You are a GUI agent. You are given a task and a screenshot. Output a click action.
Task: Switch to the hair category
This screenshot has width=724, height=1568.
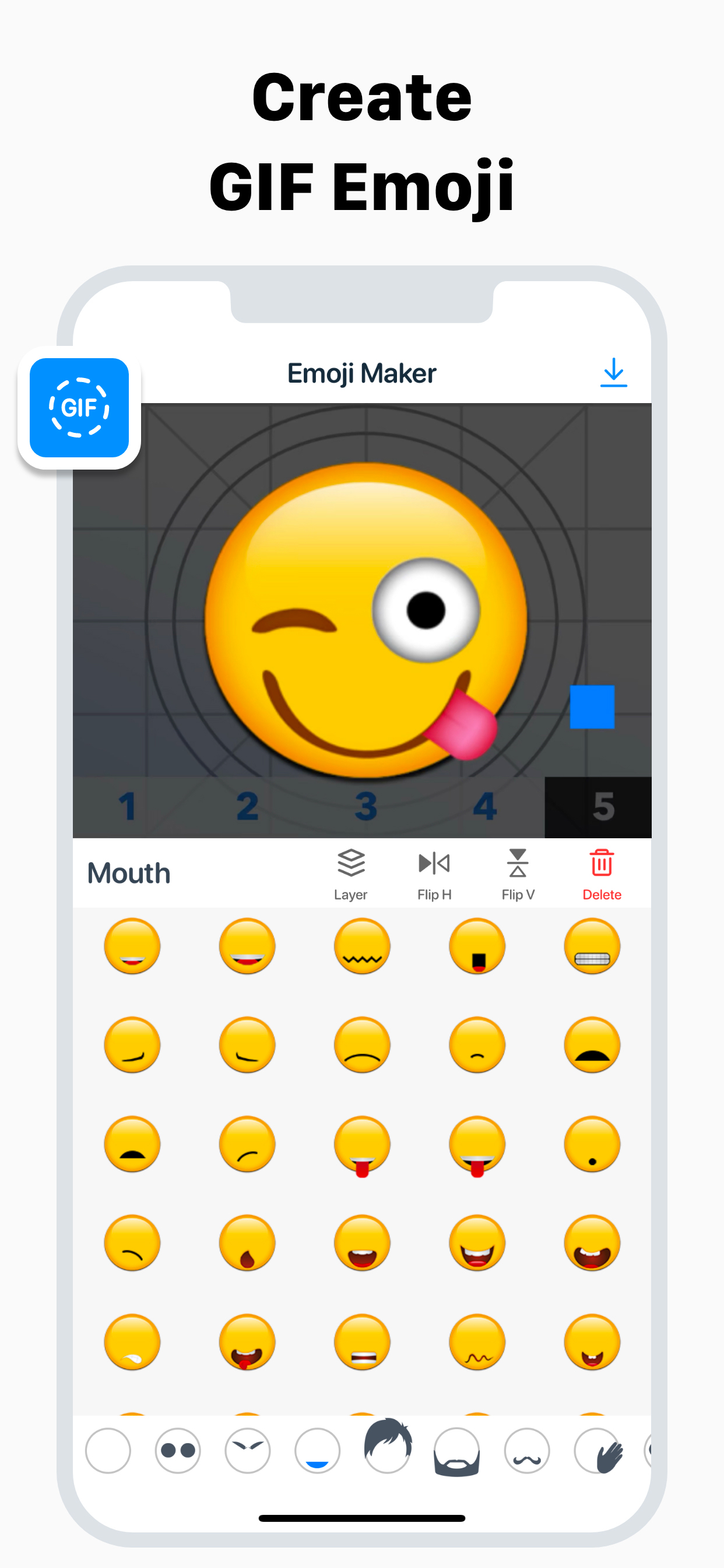click(388, 1445)
